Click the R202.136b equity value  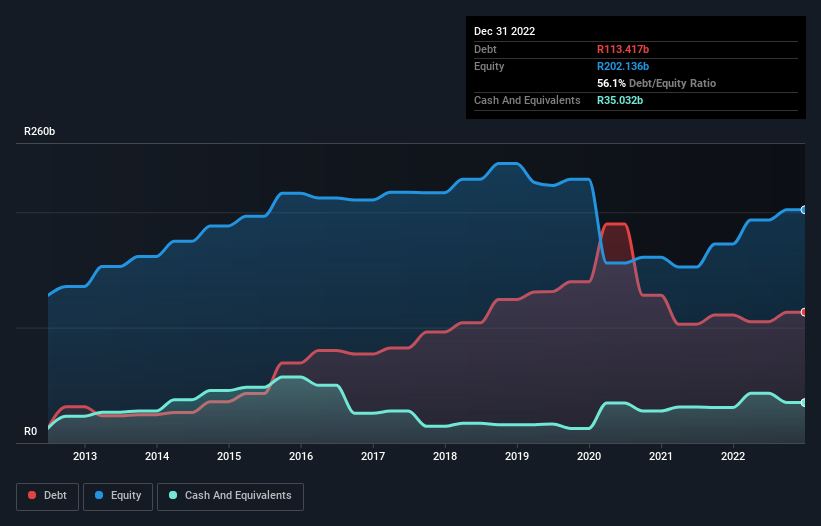click(623, 66)
